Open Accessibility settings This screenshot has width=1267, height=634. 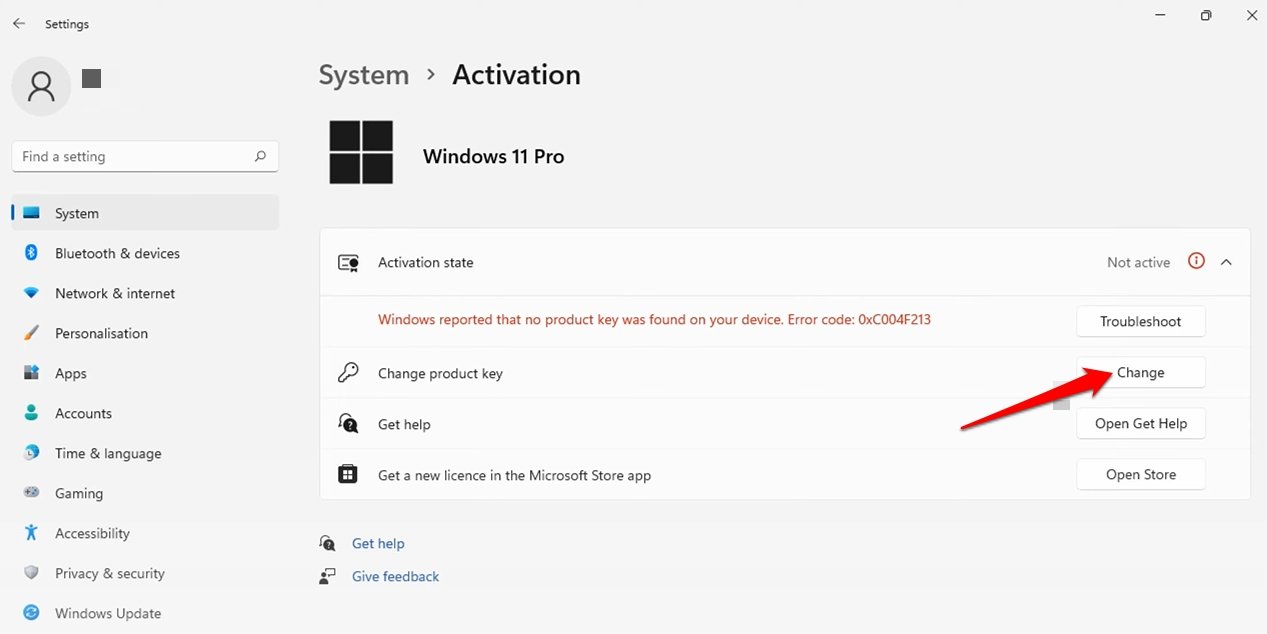145,533
